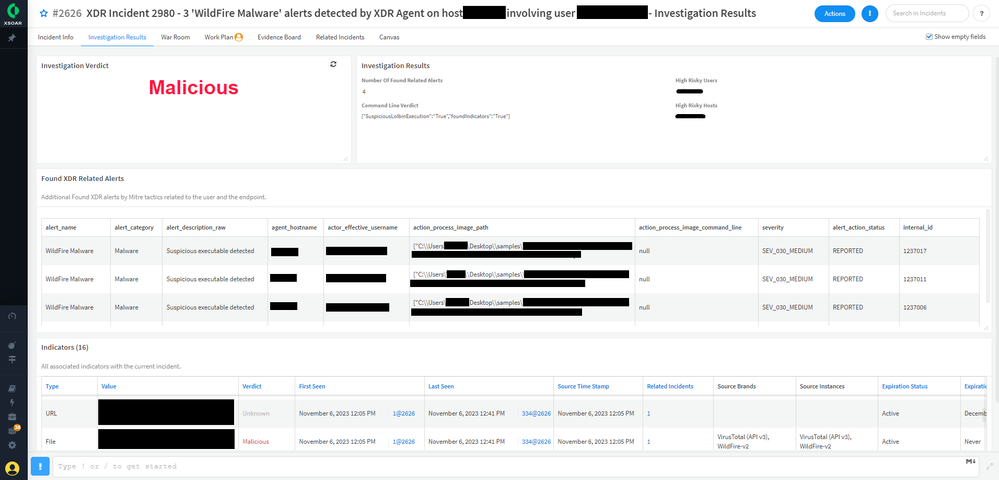Refresh the Investigation Verdict panel
The image size is (999, 480).
tap(333, 64)
